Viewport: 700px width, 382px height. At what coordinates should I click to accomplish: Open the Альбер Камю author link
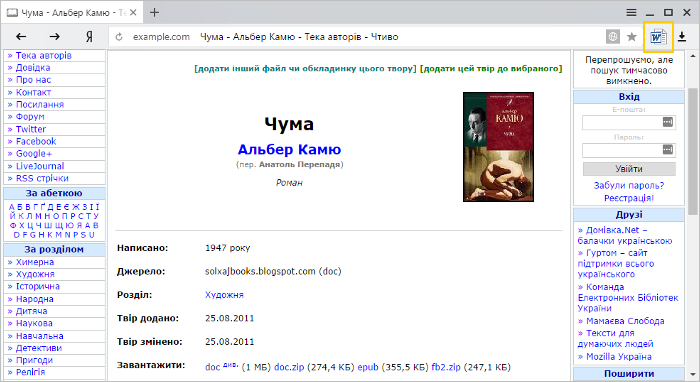289,149
